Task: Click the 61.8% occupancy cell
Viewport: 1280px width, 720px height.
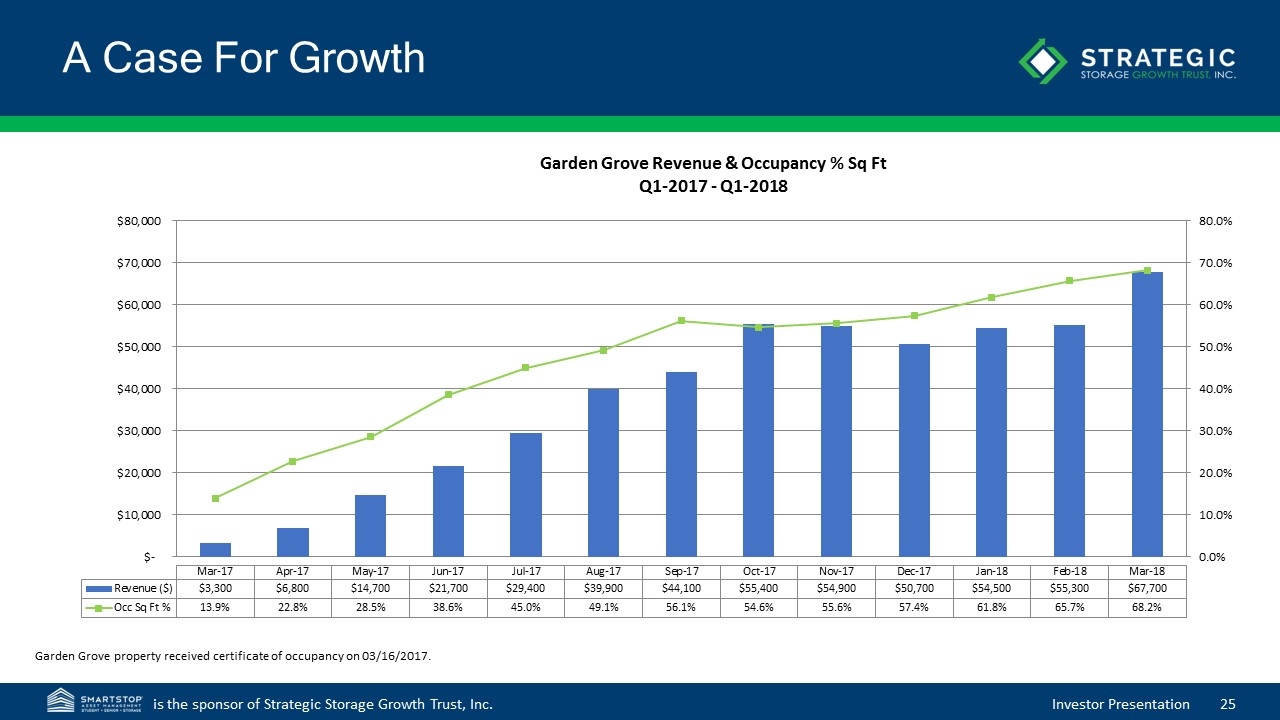Action: [992, 609]
